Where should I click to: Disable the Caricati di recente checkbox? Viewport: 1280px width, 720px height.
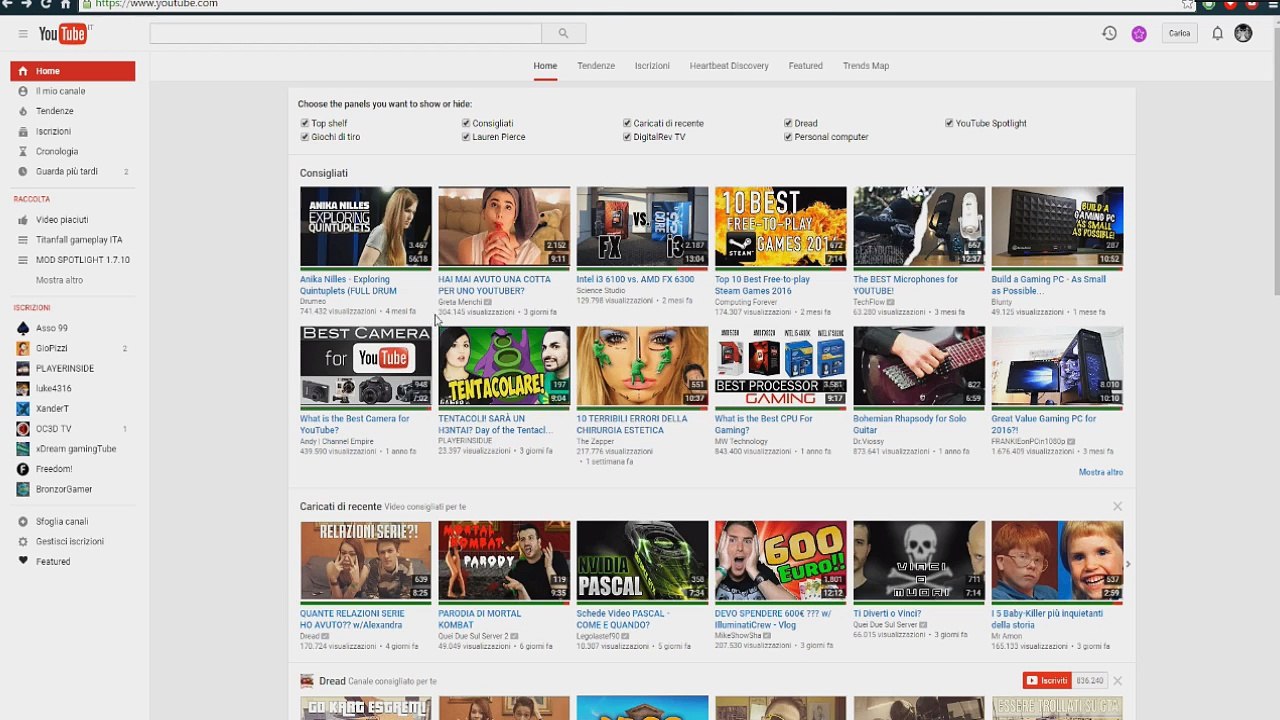tap(627, 123)
